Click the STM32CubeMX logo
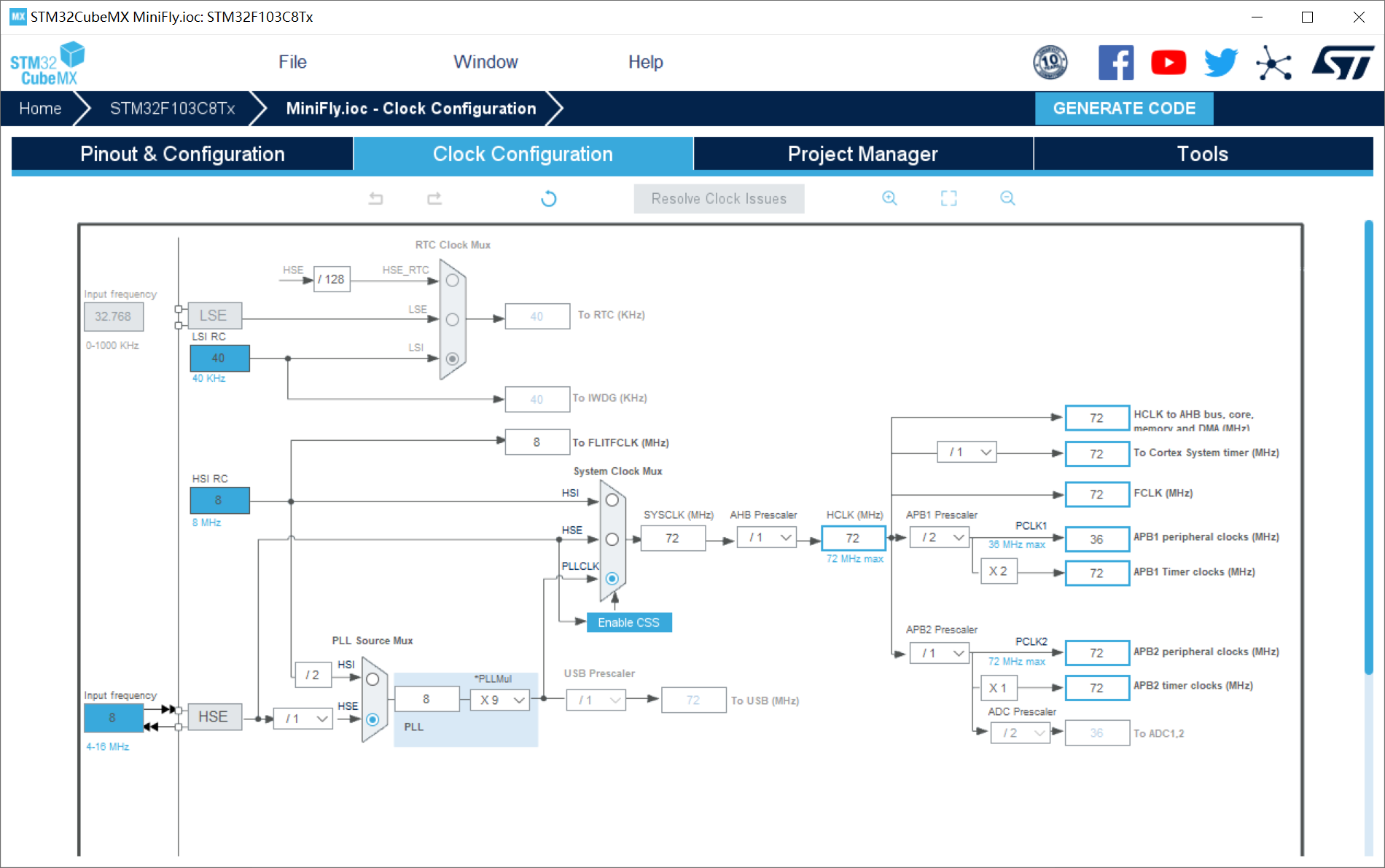Viewport: 1385px width, 868px height. click(x=47, y=63)
